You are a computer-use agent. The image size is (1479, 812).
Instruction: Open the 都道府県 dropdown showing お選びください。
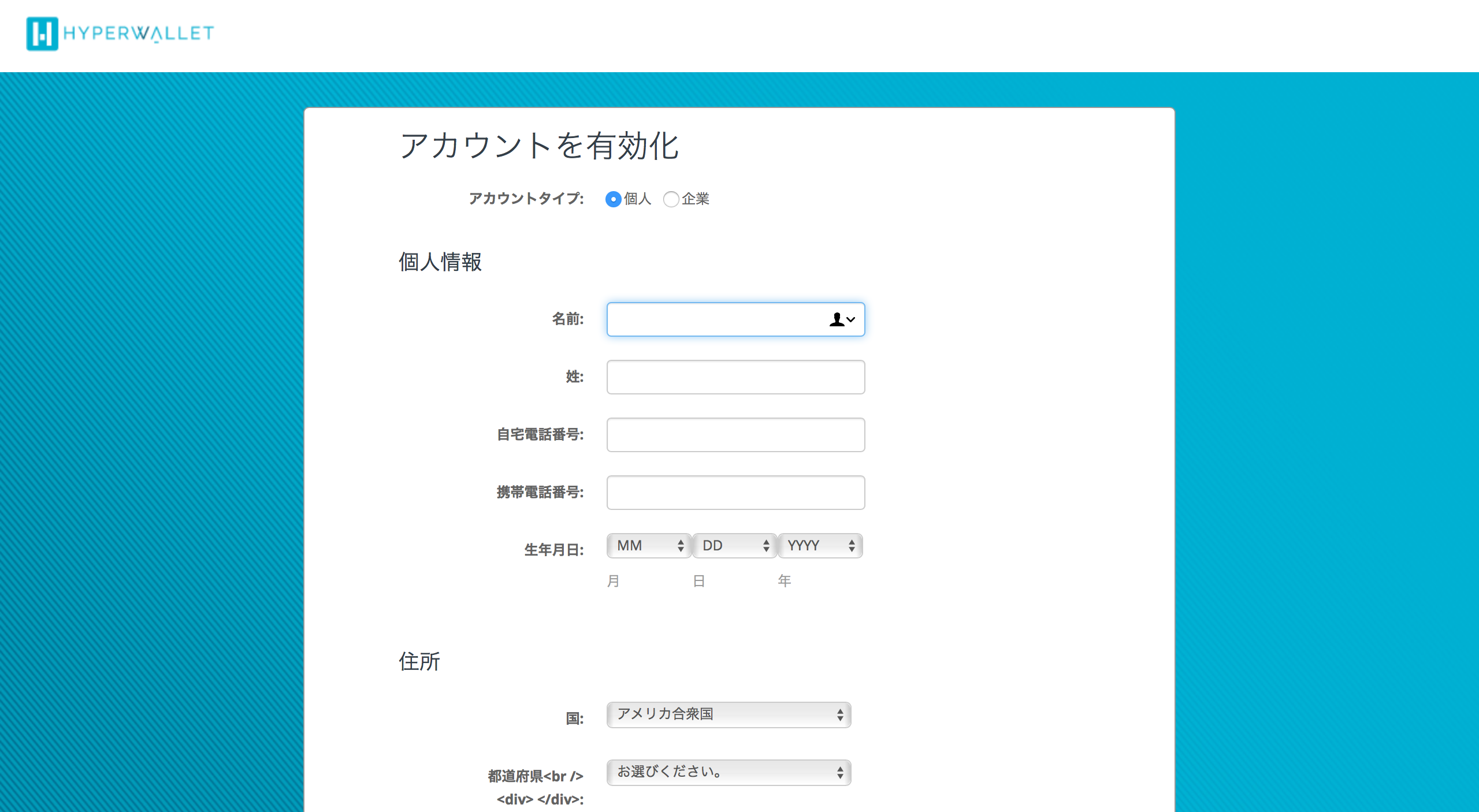pyautogui.click(x=729, y=773)
